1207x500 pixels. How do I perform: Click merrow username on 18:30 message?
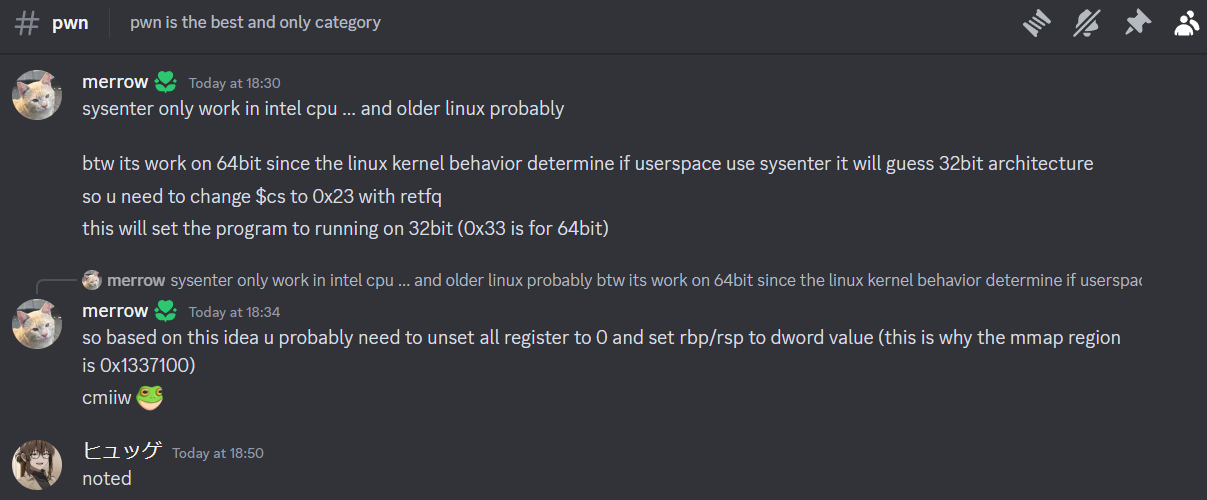[x=115, y=82]
